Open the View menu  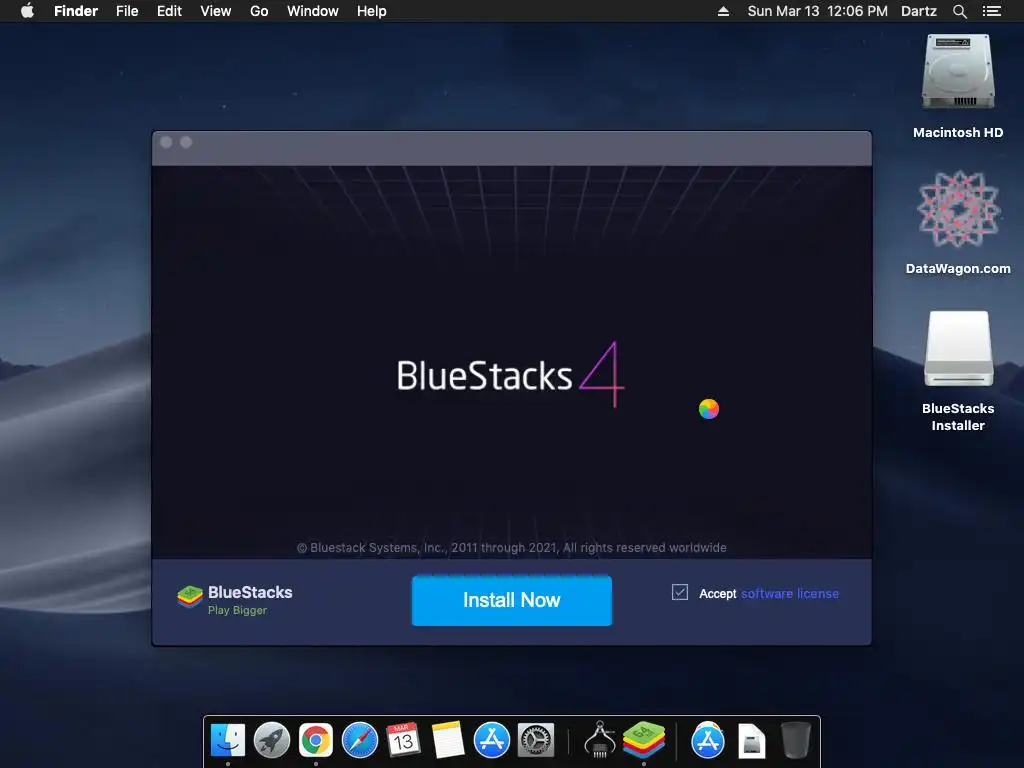point(216,11)
